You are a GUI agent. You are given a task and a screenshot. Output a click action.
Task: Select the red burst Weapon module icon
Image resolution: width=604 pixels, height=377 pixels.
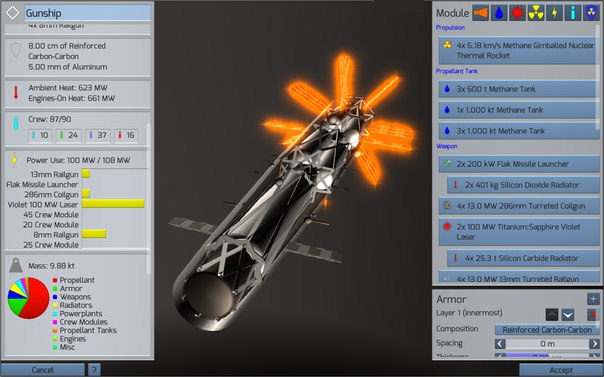pos(517,13)
